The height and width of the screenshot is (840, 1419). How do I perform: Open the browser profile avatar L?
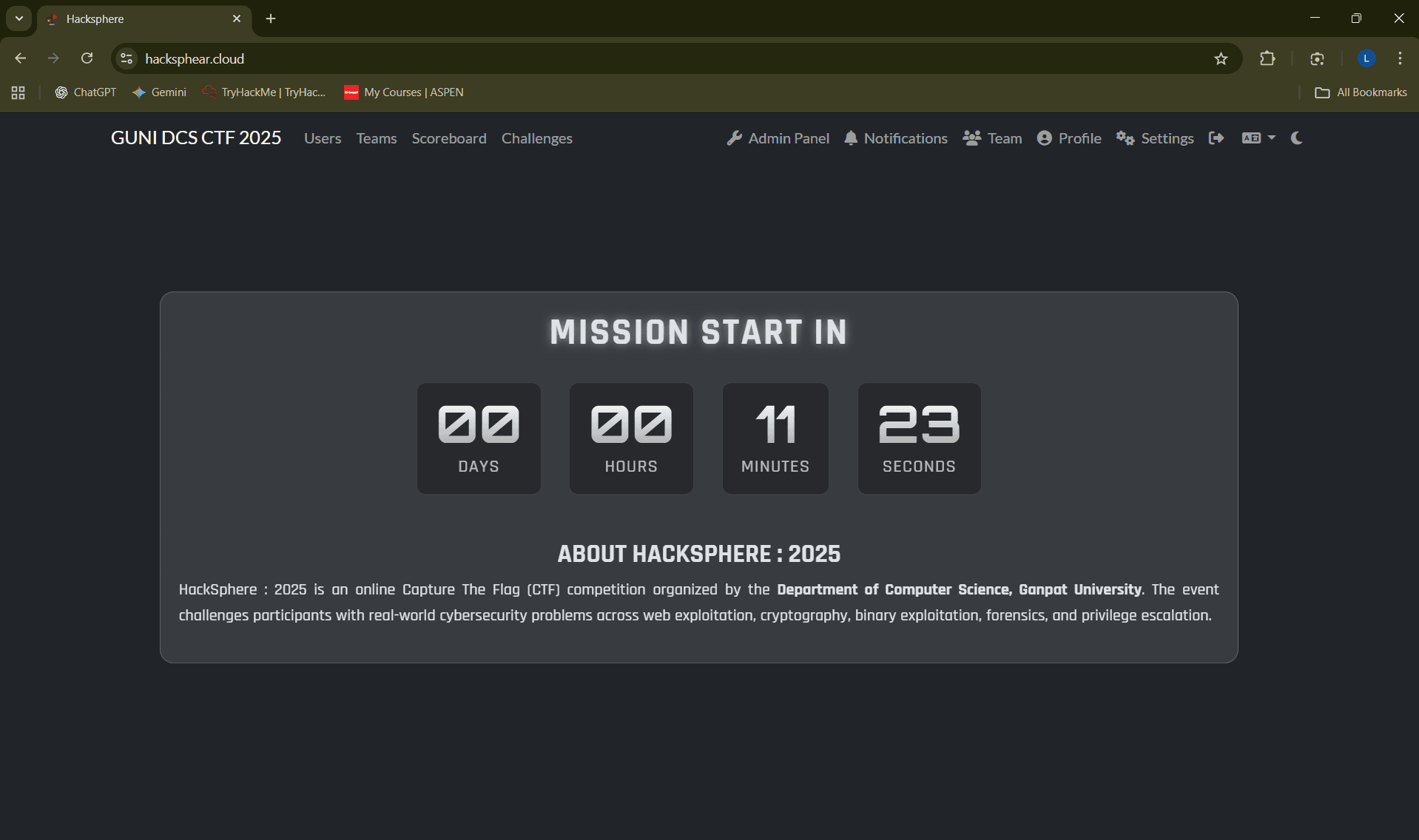point(1366,58)
